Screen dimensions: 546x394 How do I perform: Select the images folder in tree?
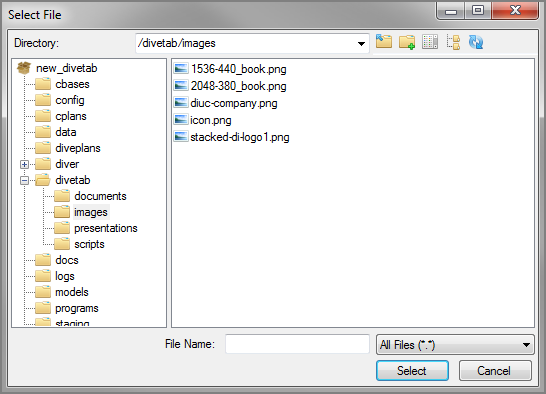pyautogui.click(x=91, y=212)
